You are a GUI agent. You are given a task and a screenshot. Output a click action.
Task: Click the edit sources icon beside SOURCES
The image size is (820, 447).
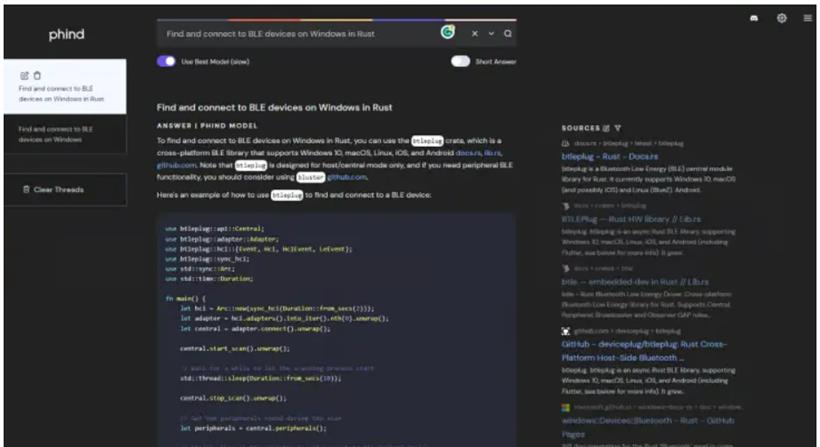pos(606,128)
